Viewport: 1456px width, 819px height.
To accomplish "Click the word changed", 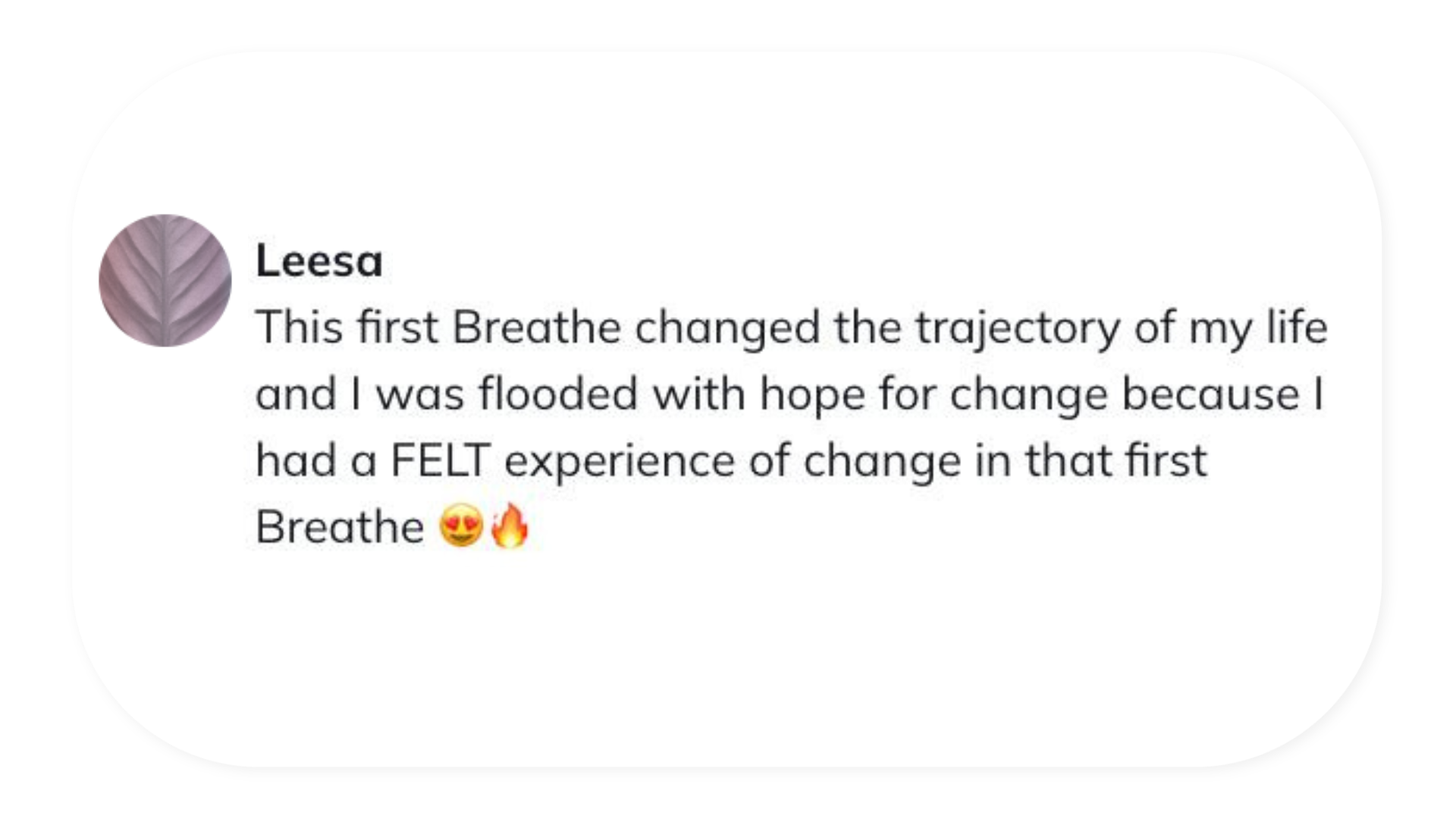I will [x=728, y=329].
